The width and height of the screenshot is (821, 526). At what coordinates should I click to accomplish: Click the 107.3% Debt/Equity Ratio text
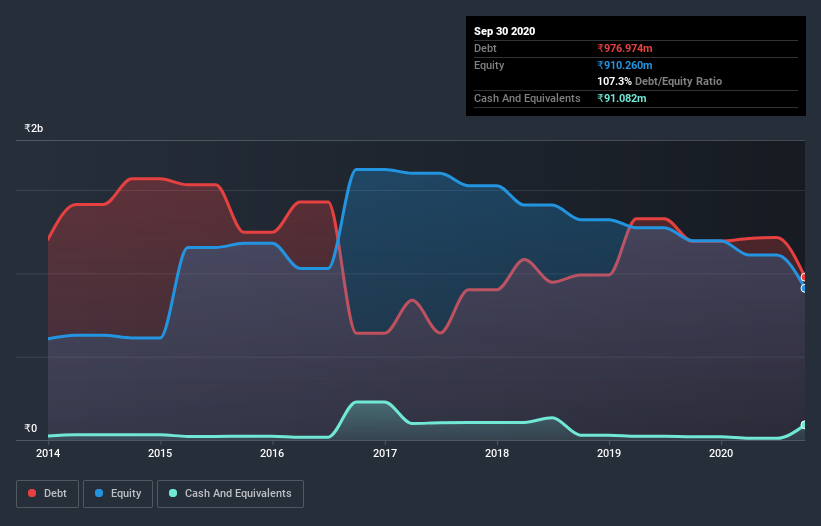point(659,81)
